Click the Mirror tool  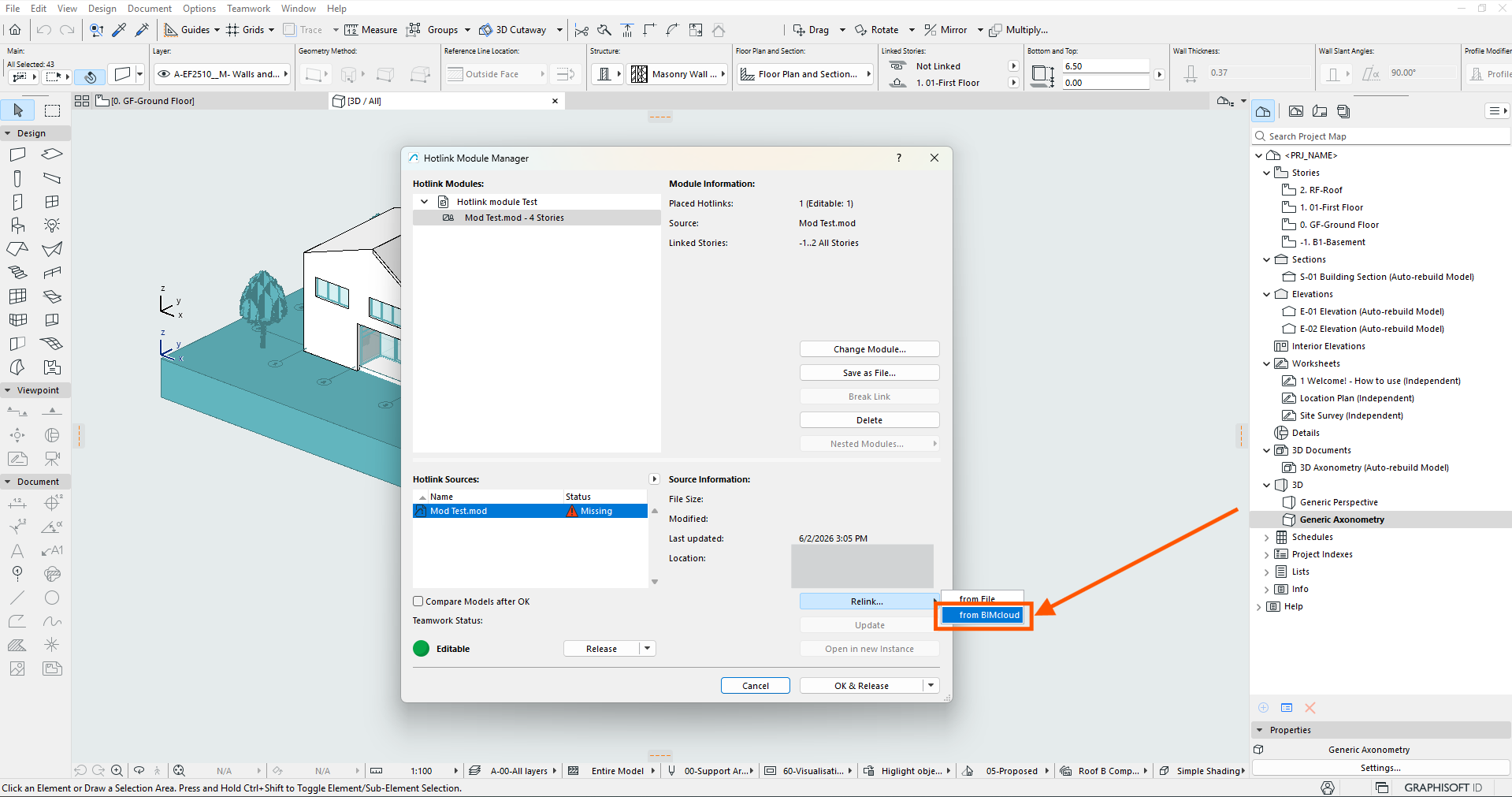[x=945, y=30]
